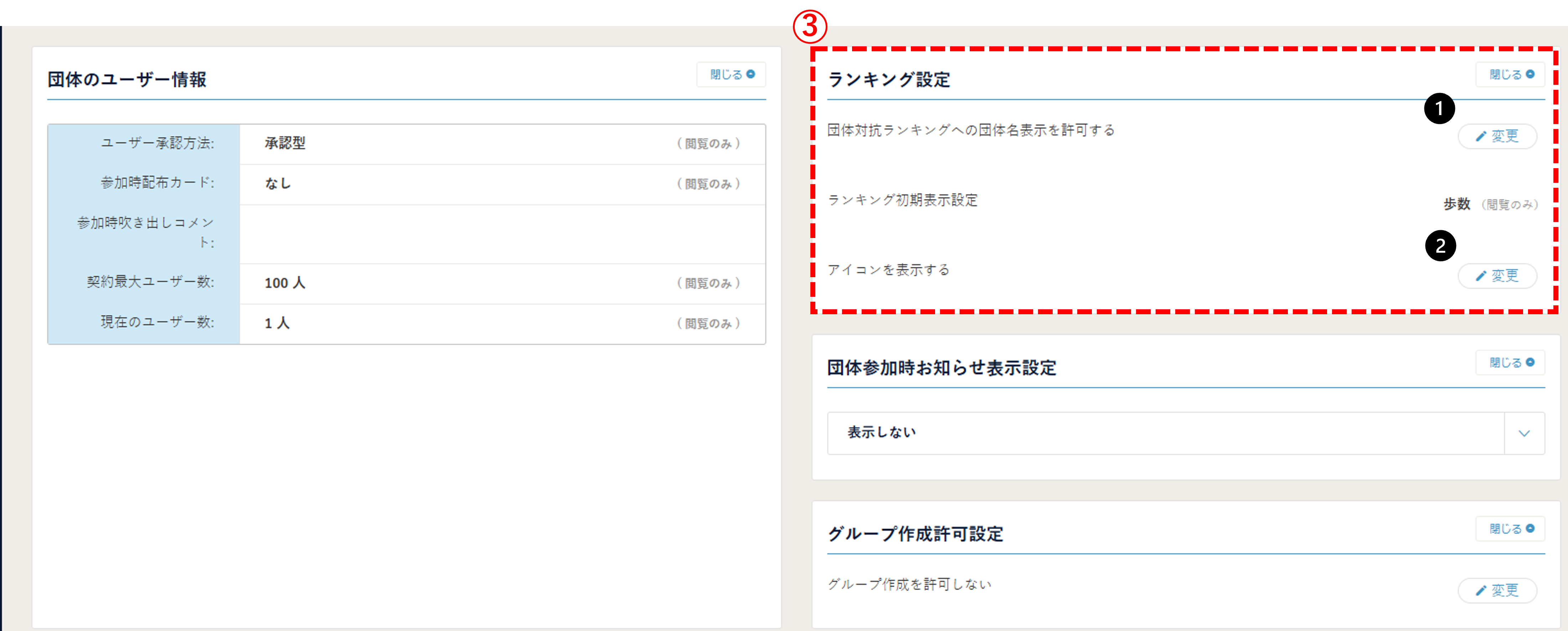Click pencil icon beside 団体名表示 setting
Screen dimensions: 1568x631
pyautogui.click(x=1481, y=136)
